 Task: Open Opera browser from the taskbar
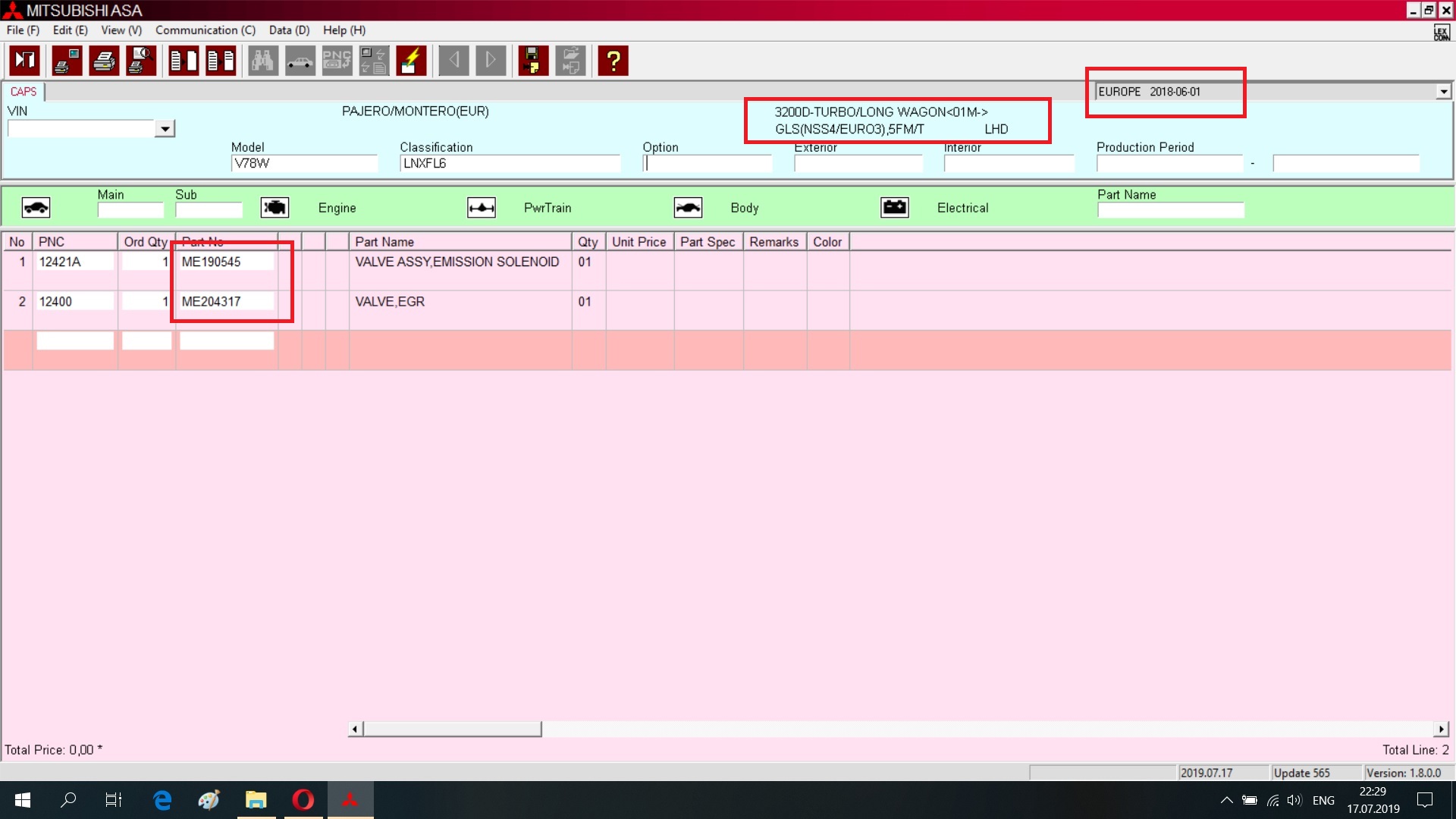tap(303, 800)
